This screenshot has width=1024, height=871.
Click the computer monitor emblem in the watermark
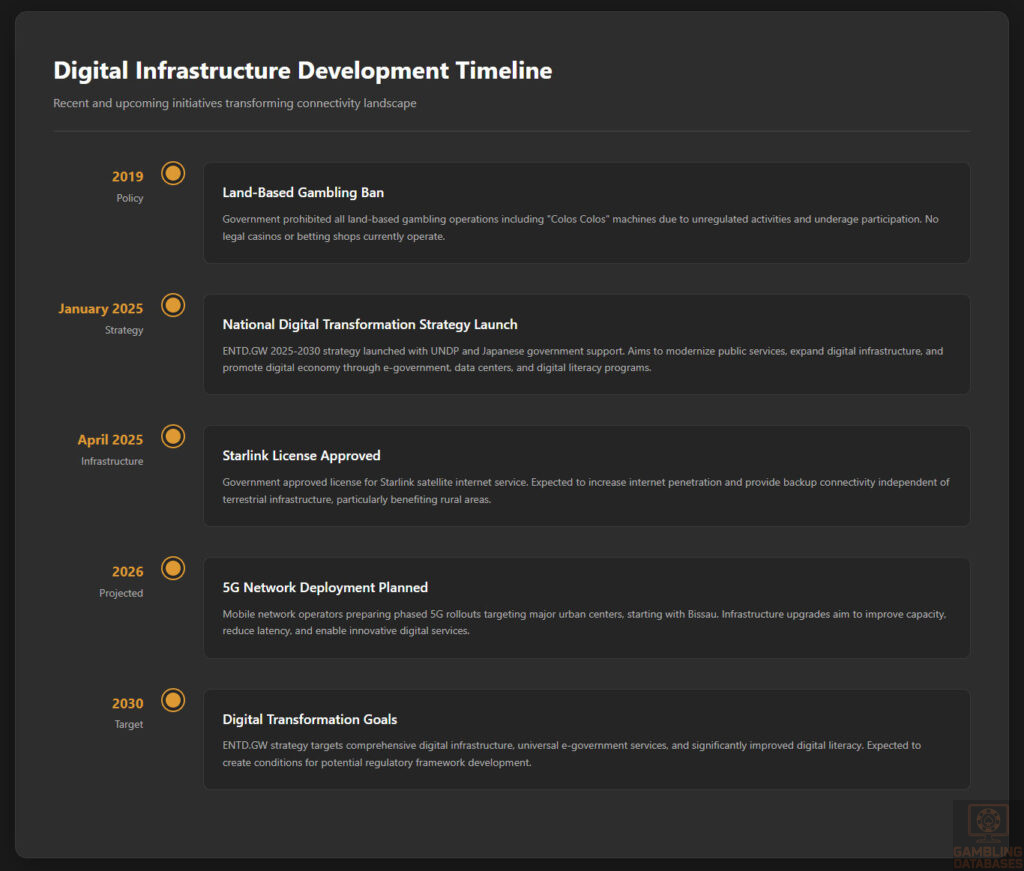point(988,820)
